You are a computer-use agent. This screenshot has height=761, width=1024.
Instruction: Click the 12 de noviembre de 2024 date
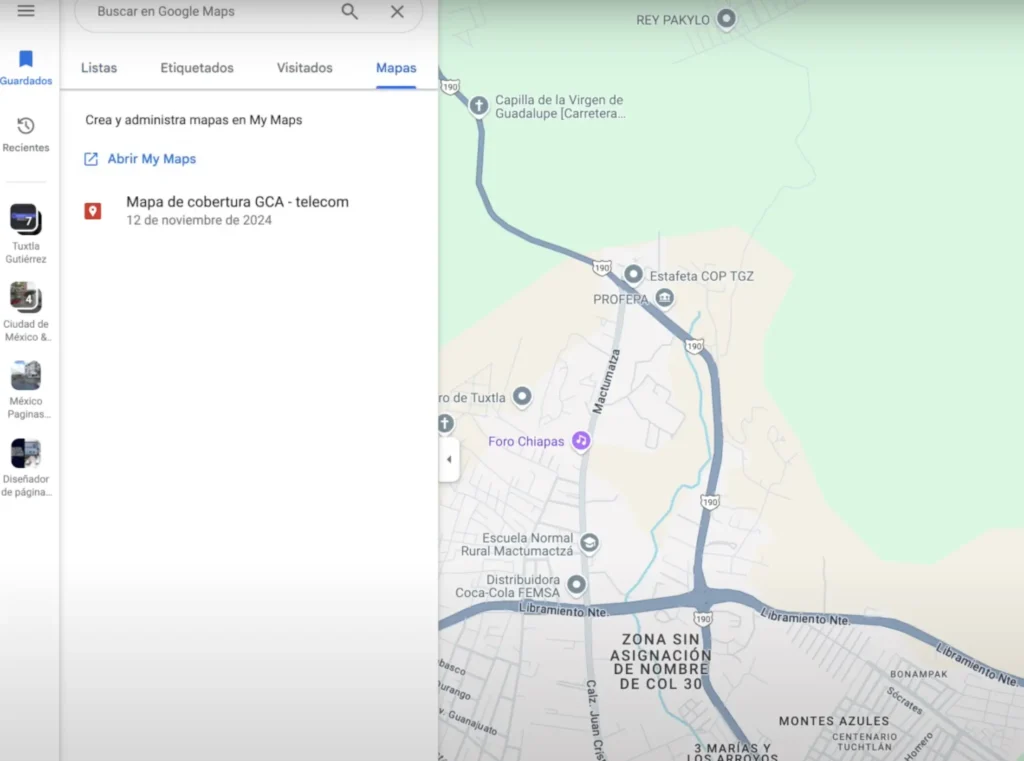pos(199,220)
